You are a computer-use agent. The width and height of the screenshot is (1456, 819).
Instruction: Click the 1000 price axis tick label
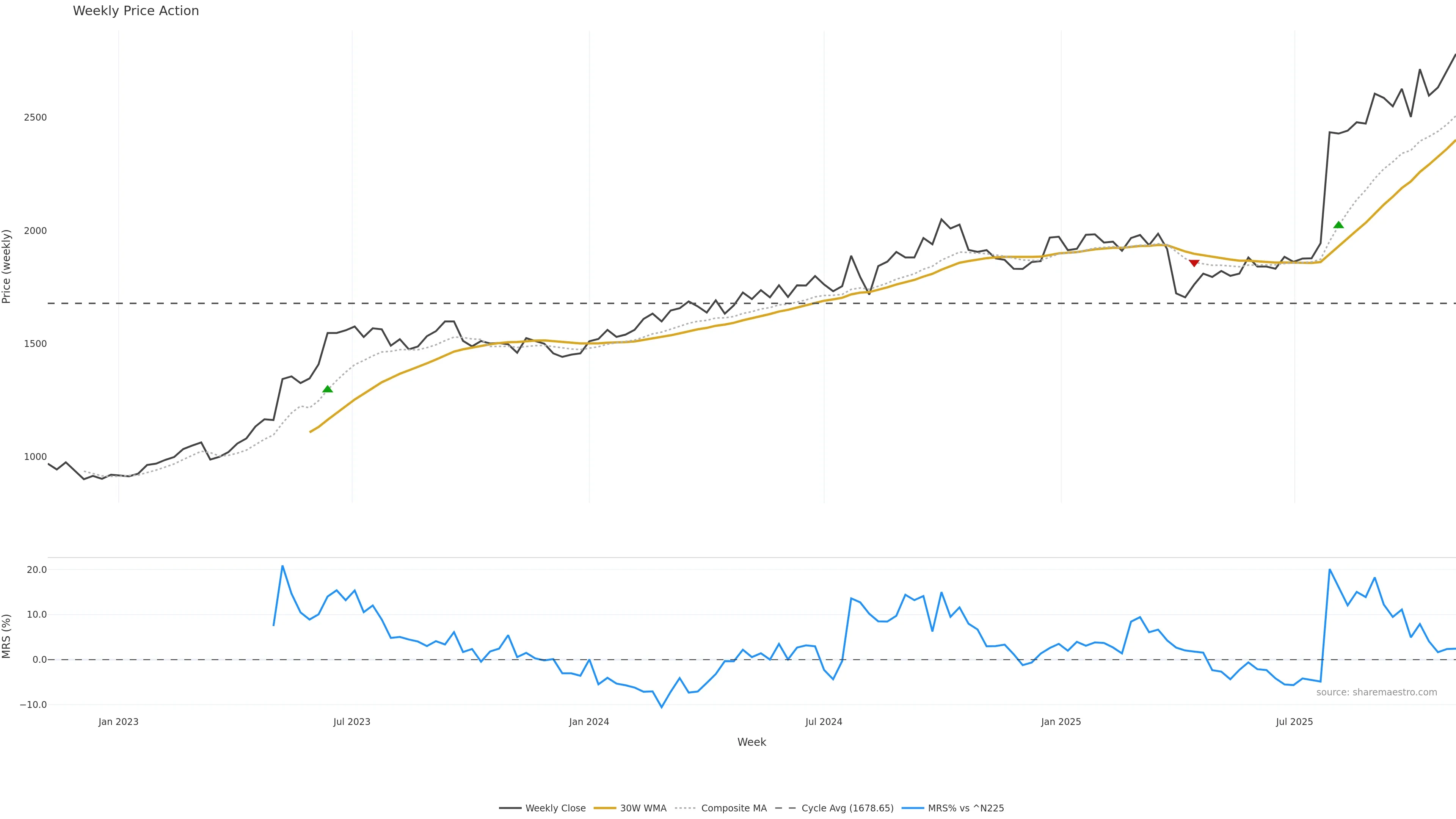[35, 457]
